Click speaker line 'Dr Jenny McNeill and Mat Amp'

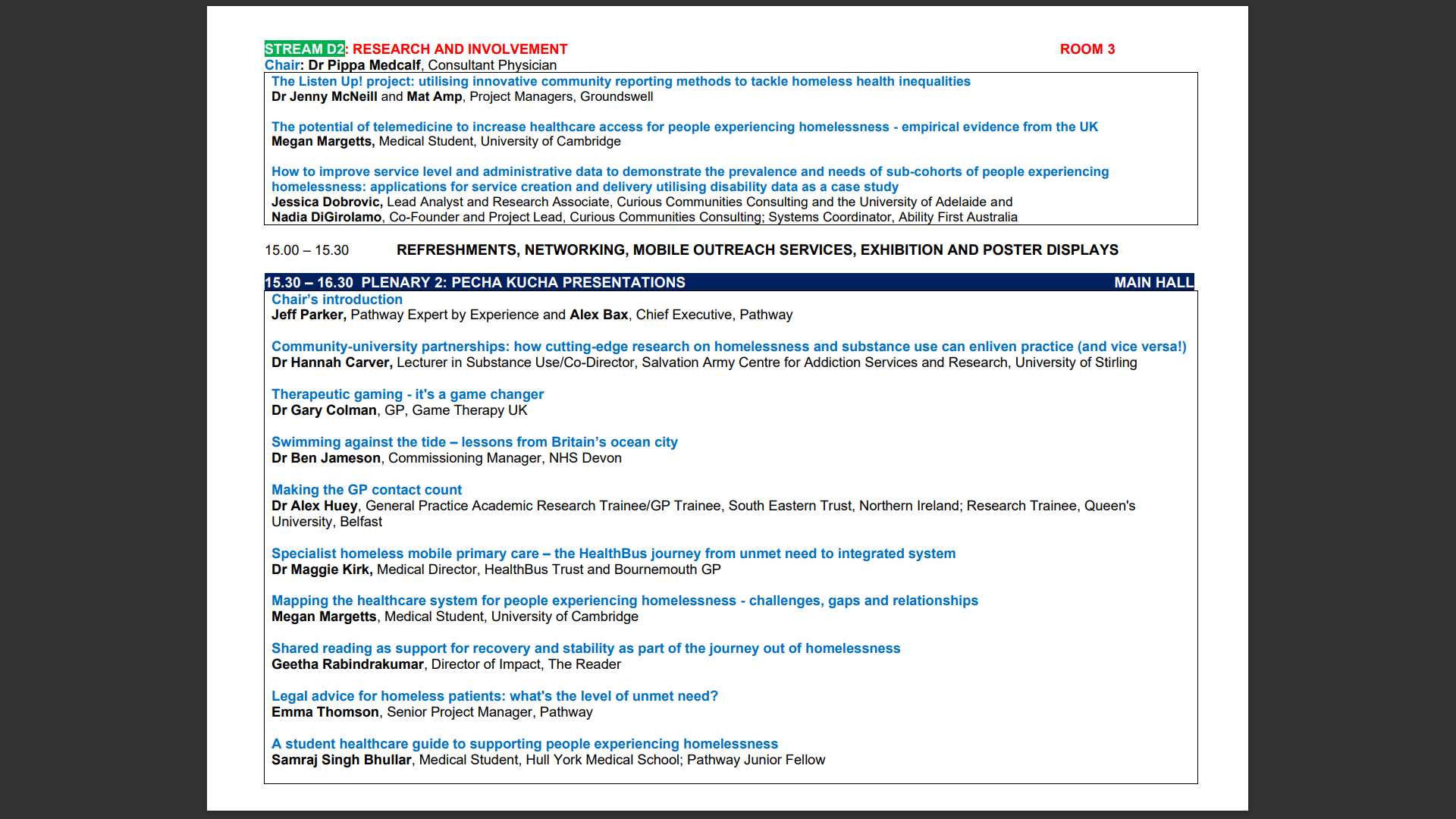coord(366,96)
